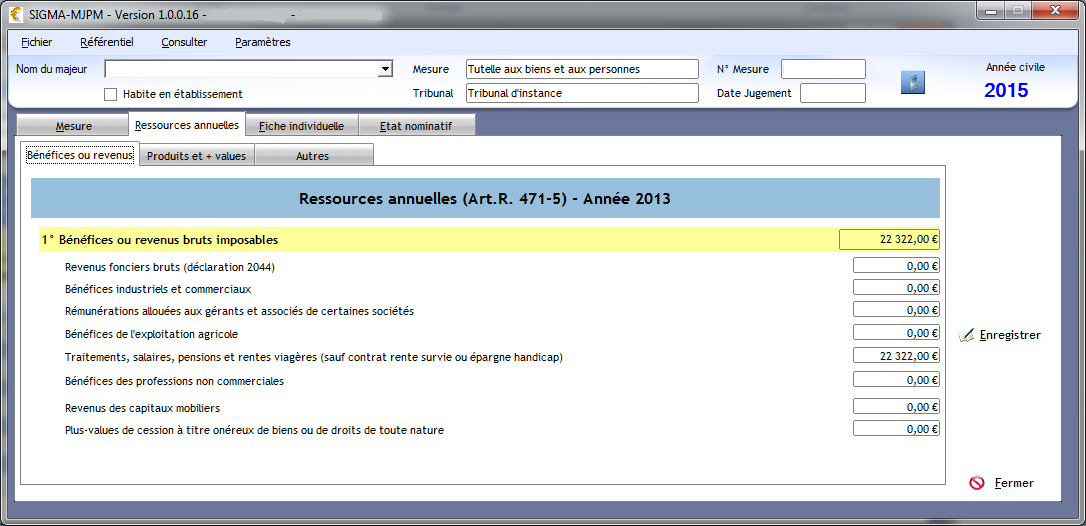Focus the Date Jugement field
This screenshot has height=526, width=1086.
(832, 93)
